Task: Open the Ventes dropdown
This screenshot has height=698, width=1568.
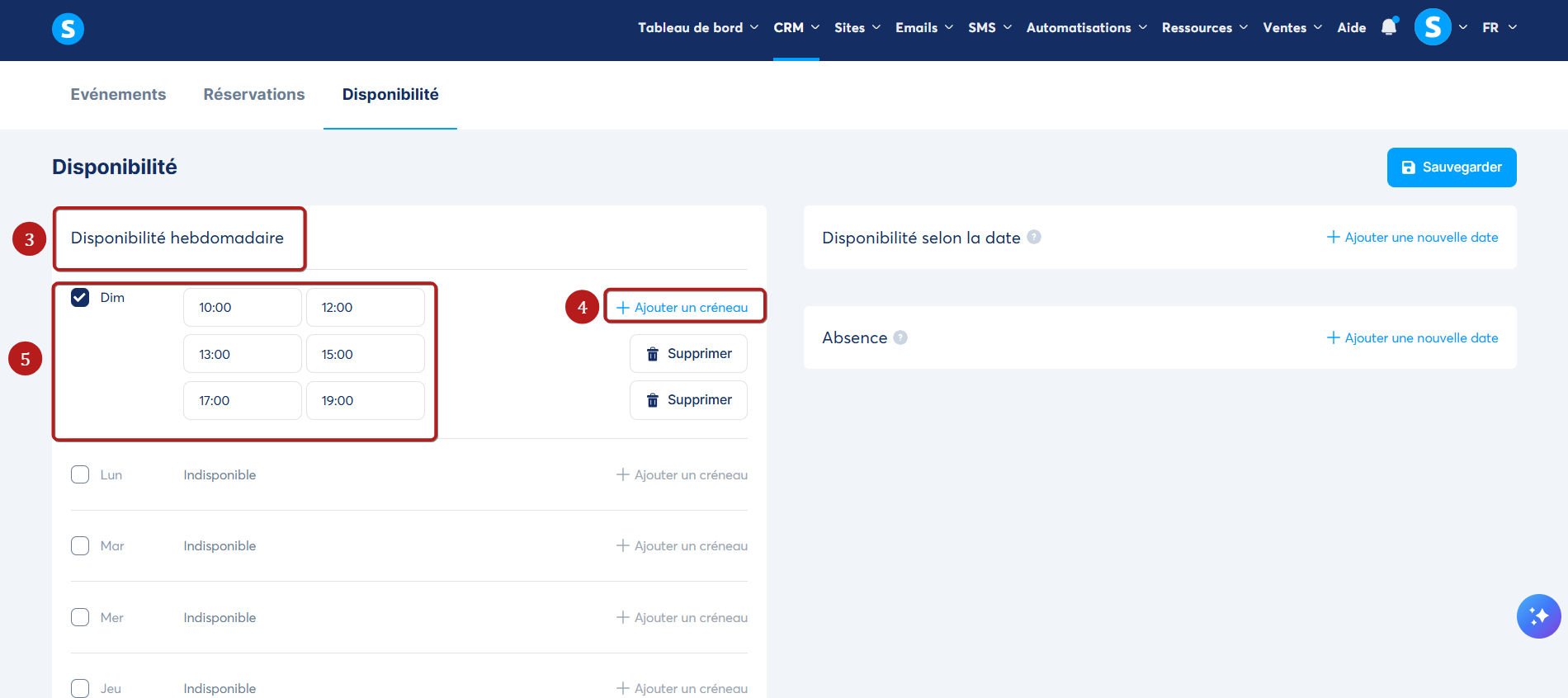Action: 1292,27
